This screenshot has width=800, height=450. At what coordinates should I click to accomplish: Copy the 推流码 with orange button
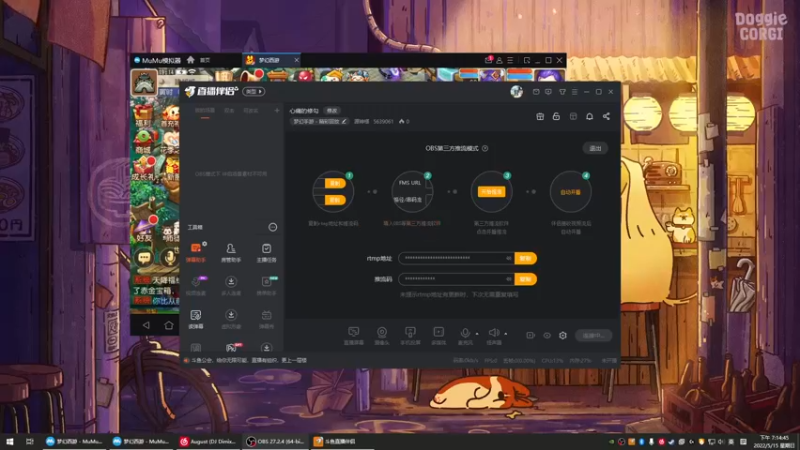coord(526,279)
